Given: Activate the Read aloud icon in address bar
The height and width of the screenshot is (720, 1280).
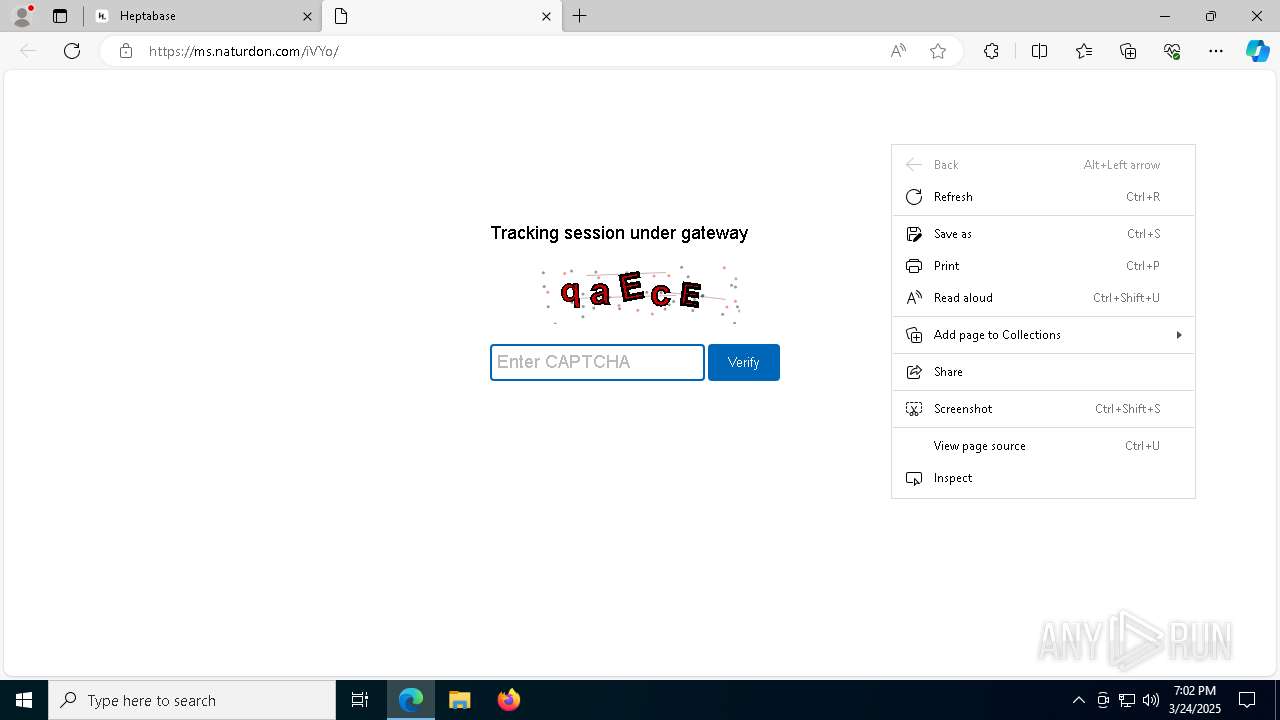Looking at the screenshot, I should [898, 51].
